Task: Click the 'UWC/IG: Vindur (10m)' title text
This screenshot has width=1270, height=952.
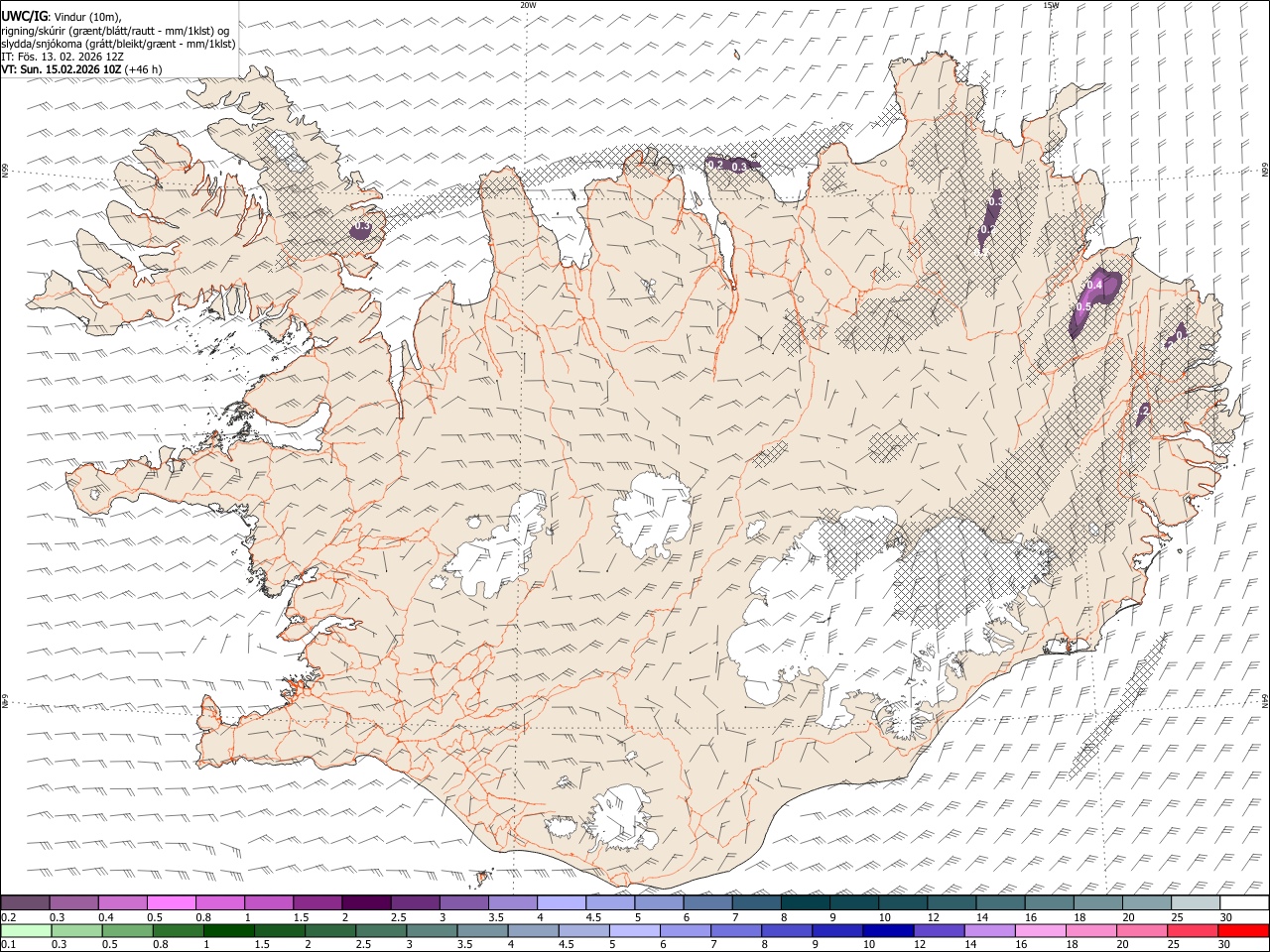Action: point(62,17)
